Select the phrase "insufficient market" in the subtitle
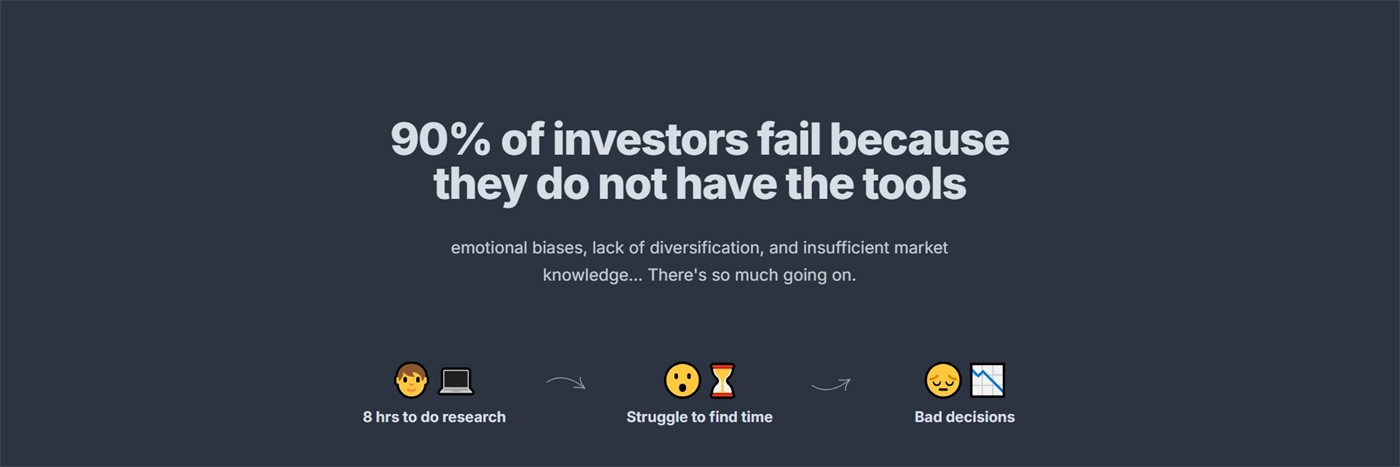The image size is (1400, 467). point(875,247)
